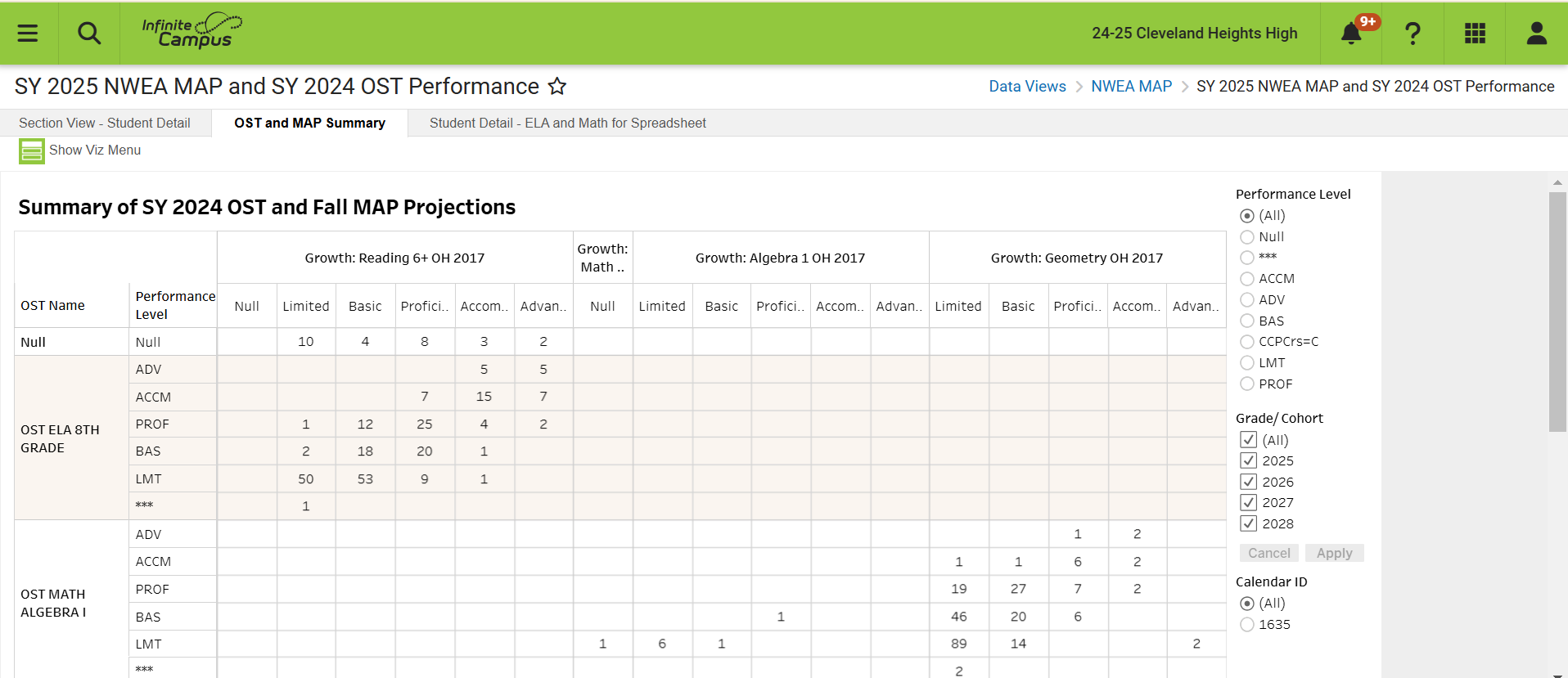Viewport: 1568px width, 678px height.
Task: Uncheck the 2025 cohort checkbox
Action: 1248,460
